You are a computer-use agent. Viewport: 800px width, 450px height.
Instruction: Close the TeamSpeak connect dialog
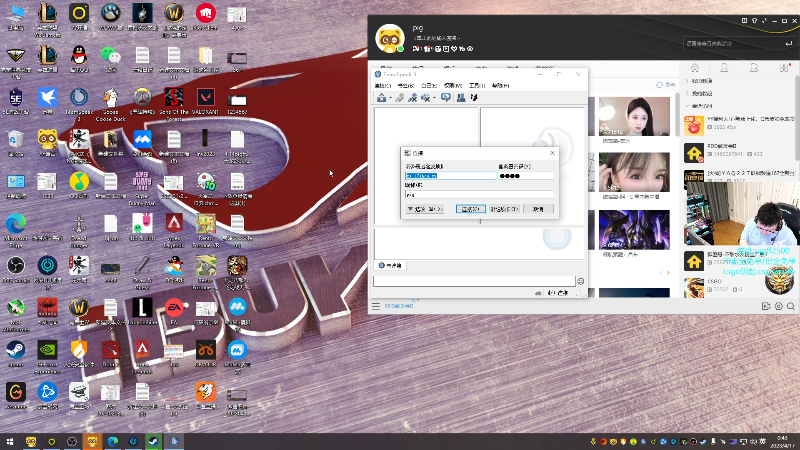click(552, 153)
